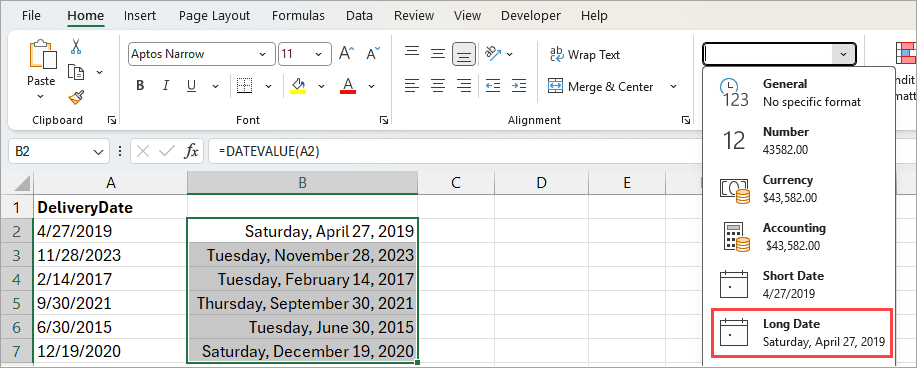Cut selection with scissors icon

click(x=76, y=46)
